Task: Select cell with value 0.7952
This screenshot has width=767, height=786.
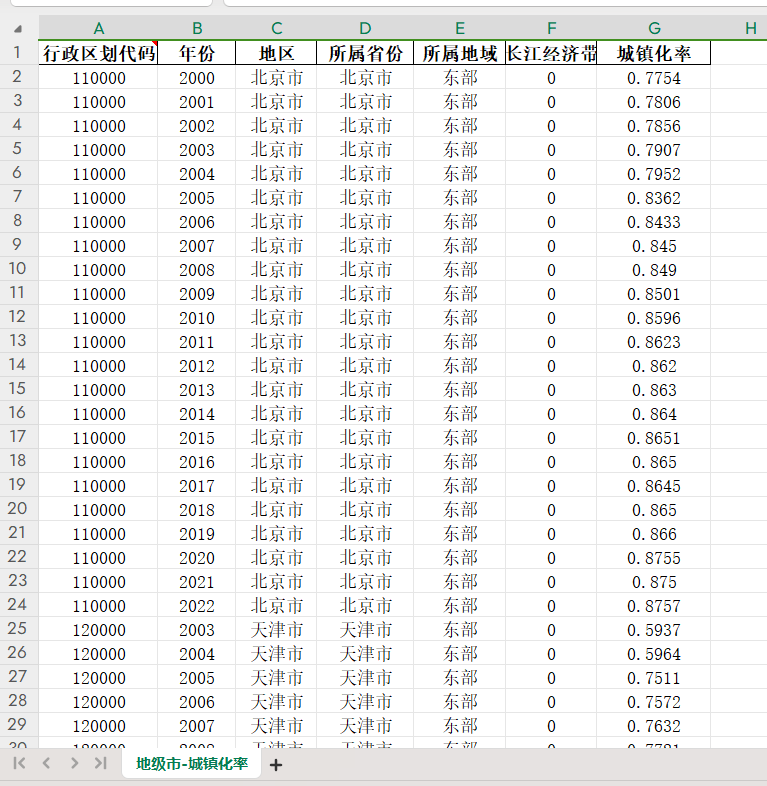Action: 654,174
